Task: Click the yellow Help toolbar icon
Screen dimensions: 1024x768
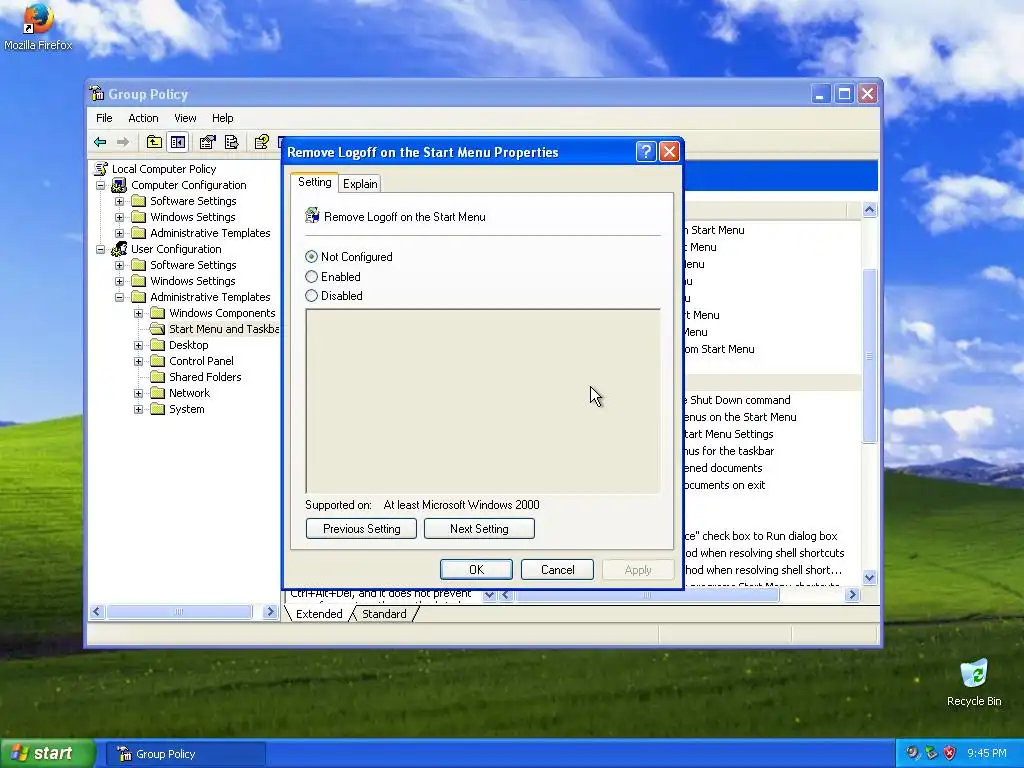Action: [262, 142]
